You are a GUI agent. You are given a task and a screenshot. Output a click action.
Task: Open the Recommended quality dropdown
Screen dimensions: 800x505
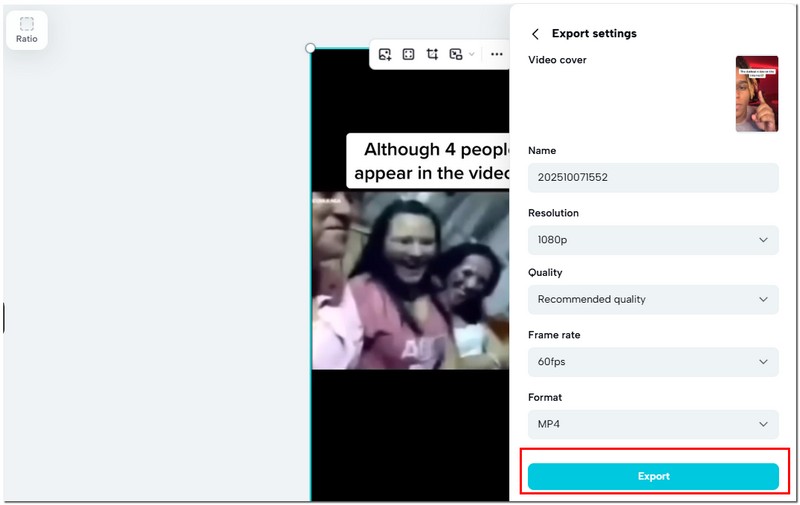pyautogui.click(x=653, y=299)
